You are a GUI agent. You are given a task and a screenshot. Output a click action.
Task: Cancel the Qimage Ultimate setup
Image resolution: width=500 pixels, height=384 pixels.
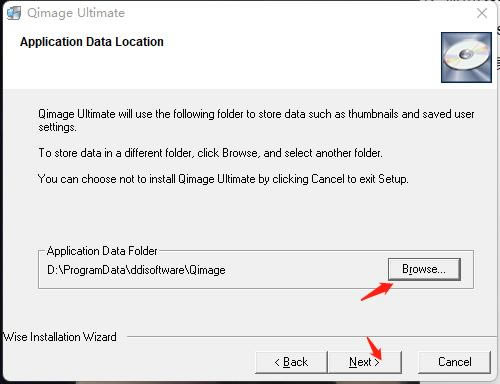[x=454, y=362]
